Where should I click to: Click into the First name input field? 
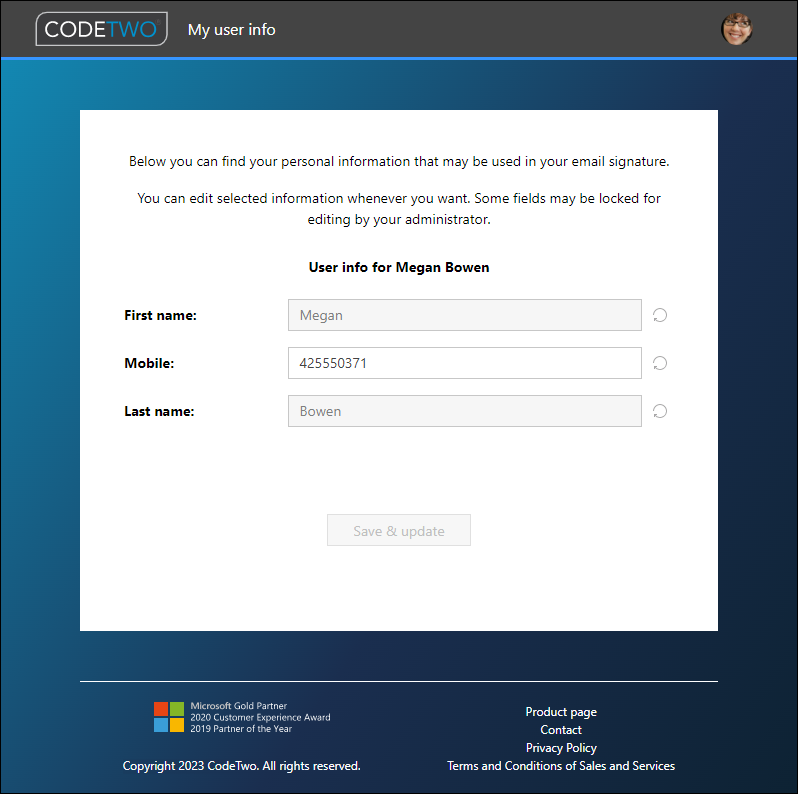pos(465,315)
